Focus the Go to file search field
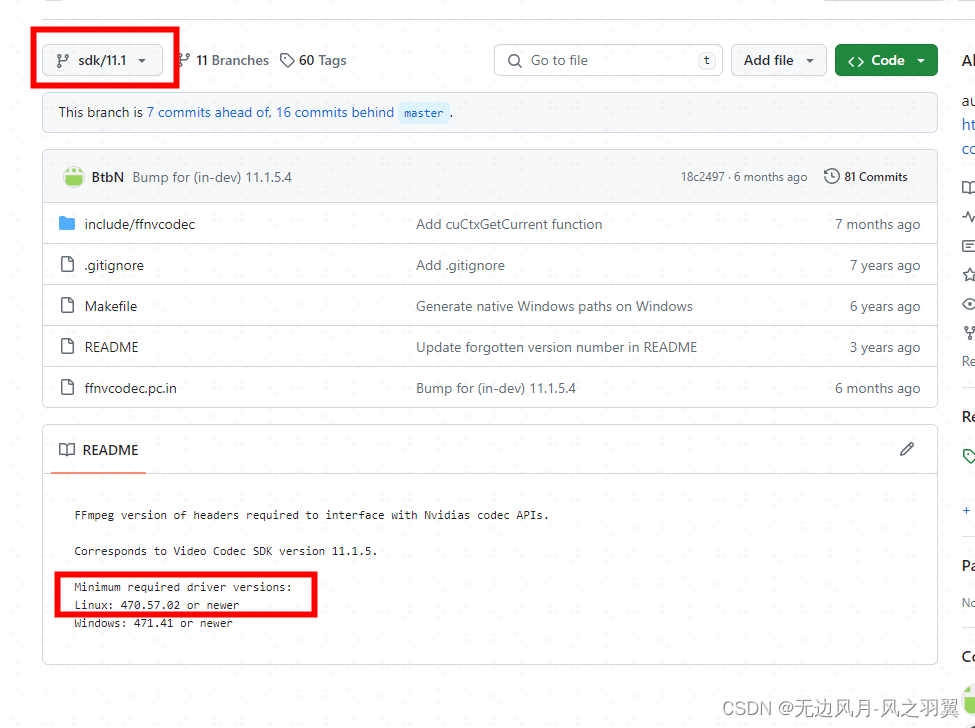The image size is (975, 728). point(608,60)
